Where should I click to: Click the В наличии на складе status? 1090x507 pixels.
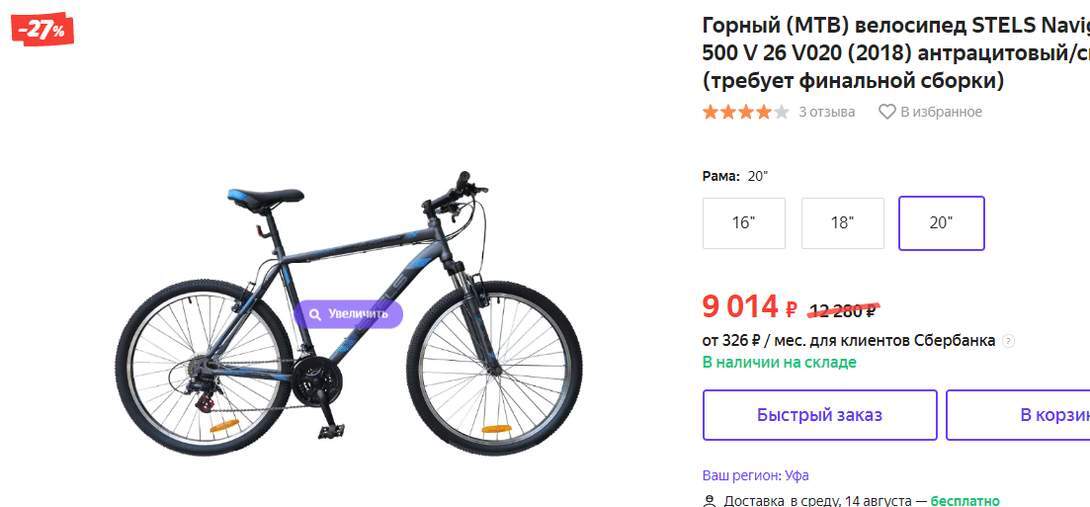pos(779,362)
